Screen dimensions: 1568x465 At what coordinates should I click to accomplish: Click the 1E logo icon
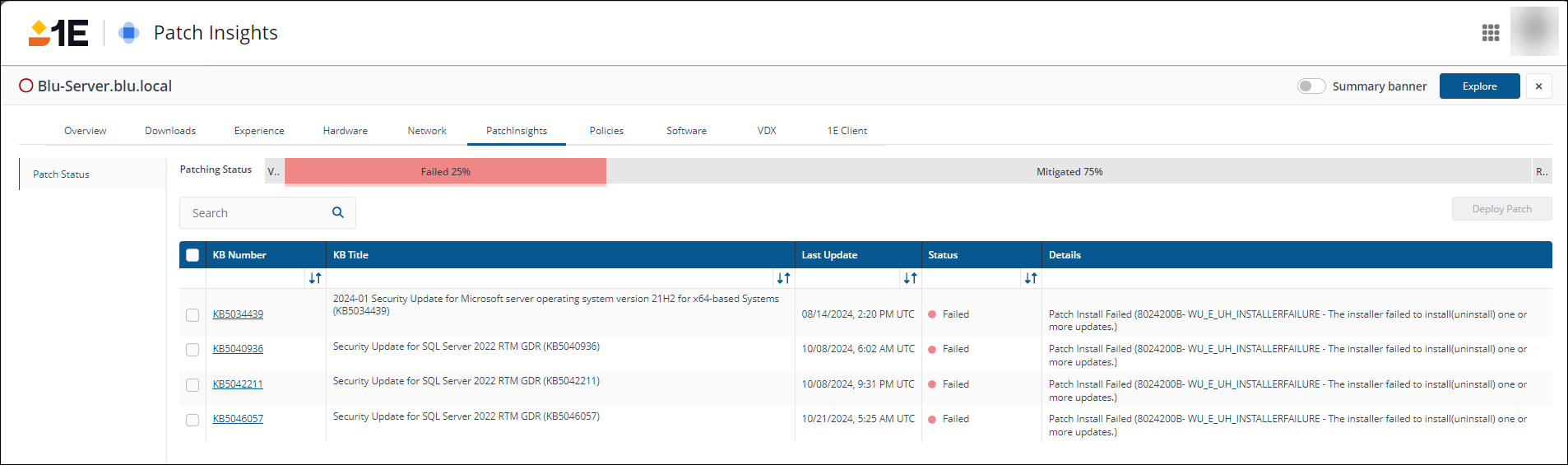[58, 33]
